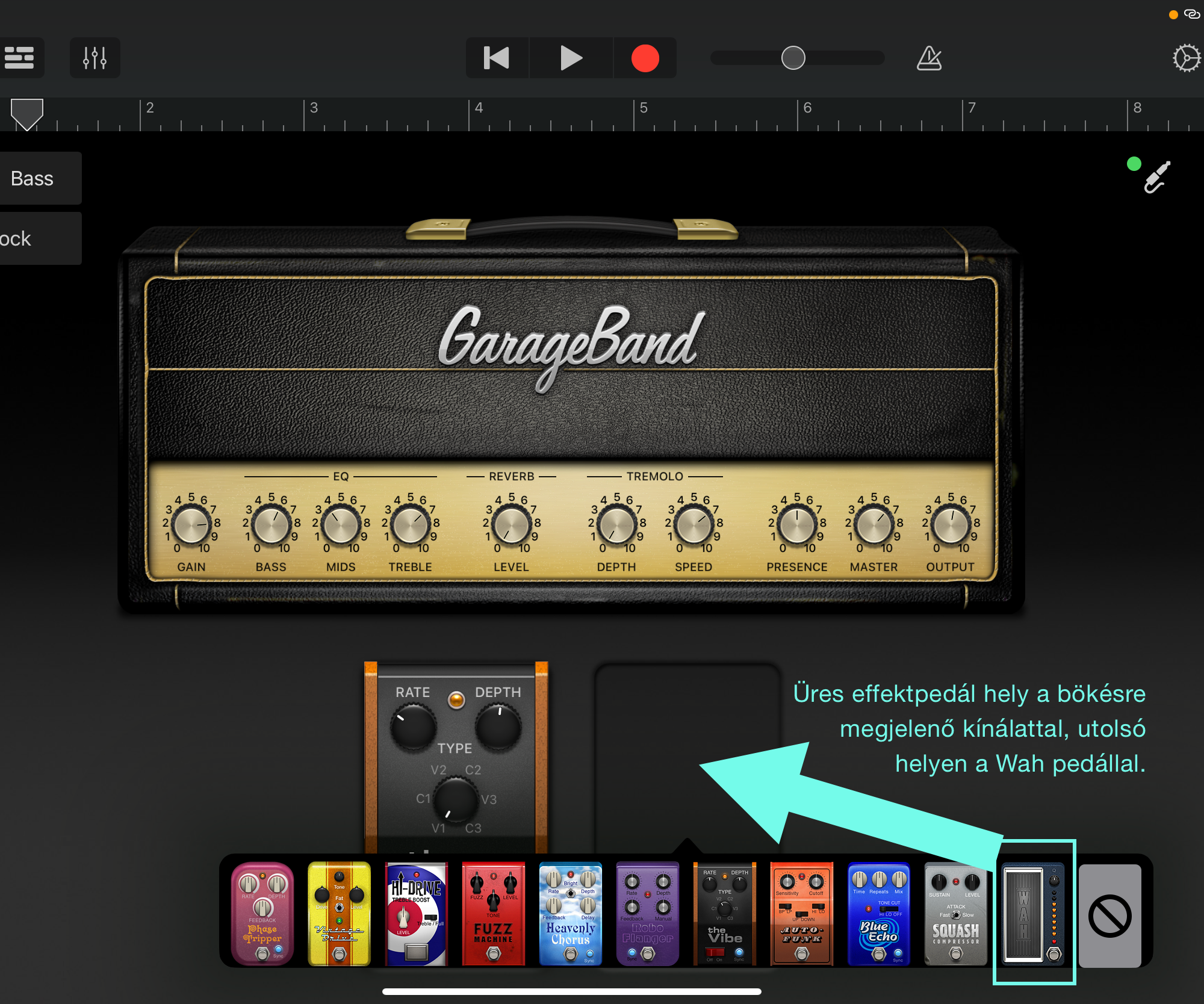The height and width of the screenshot is (1004, 1204).
Task: Toggle the orange LED on the Vibe pedal
Action: click(456, 699)
